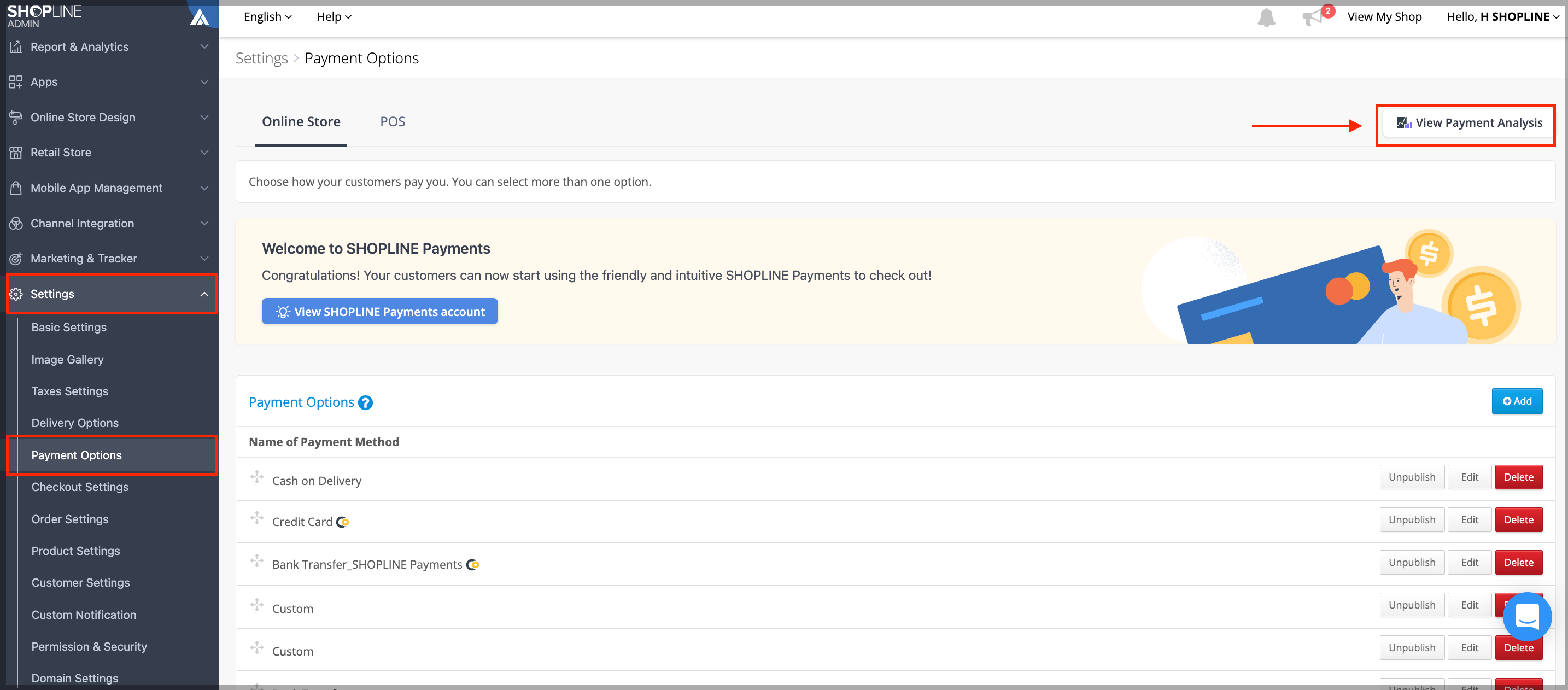Edit the Cash on Delivery option
This screenshot has height=690, width=1568.
tap(1470, 477)
